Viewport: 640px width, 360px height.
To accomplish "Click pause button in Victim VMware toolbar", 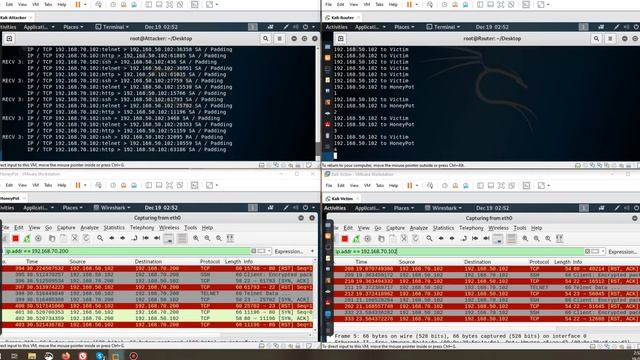I will point(409,185).
